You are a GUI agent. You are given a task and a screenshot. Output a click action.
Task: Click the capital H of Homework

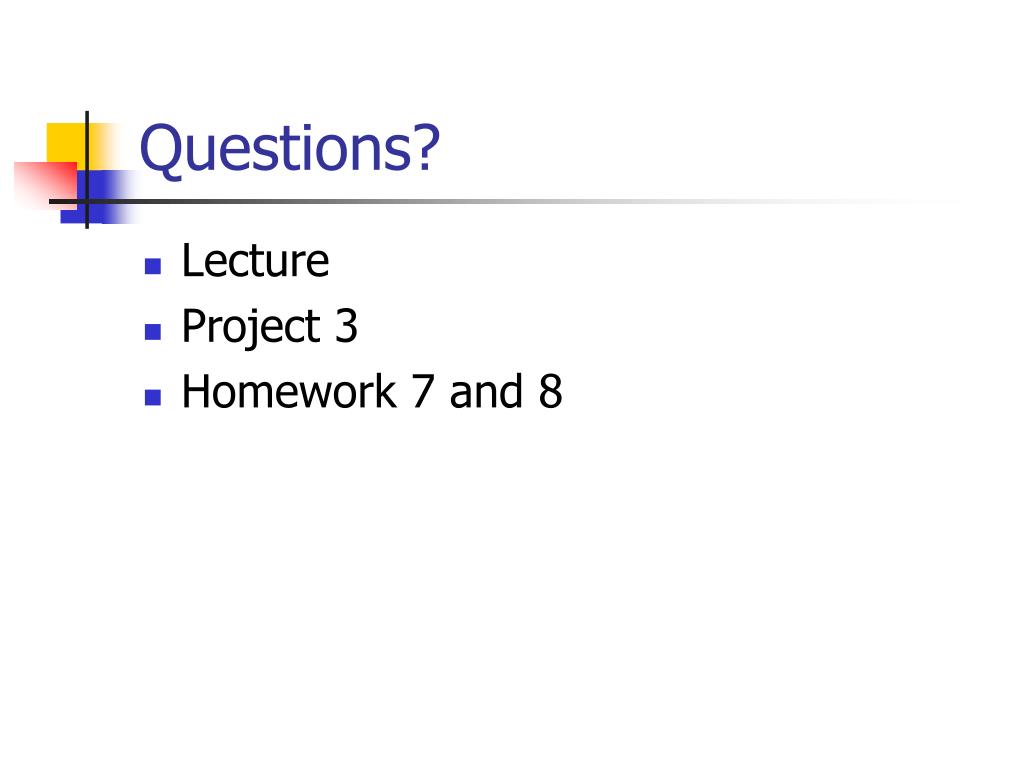pyautogui.click(x=197, y=391)
